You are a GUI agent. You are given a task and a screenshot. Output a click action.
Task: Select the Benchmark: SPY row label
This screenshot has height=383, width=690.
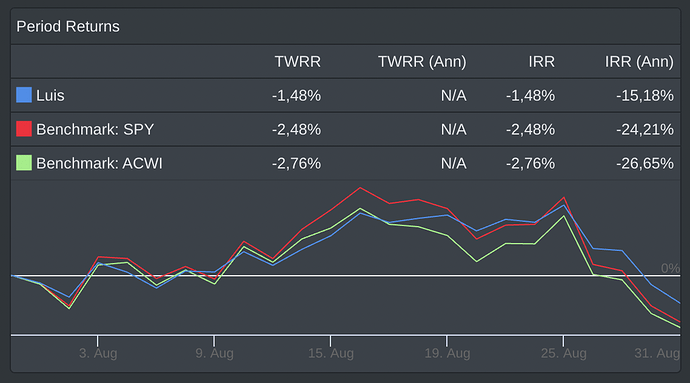click(95, 129)
